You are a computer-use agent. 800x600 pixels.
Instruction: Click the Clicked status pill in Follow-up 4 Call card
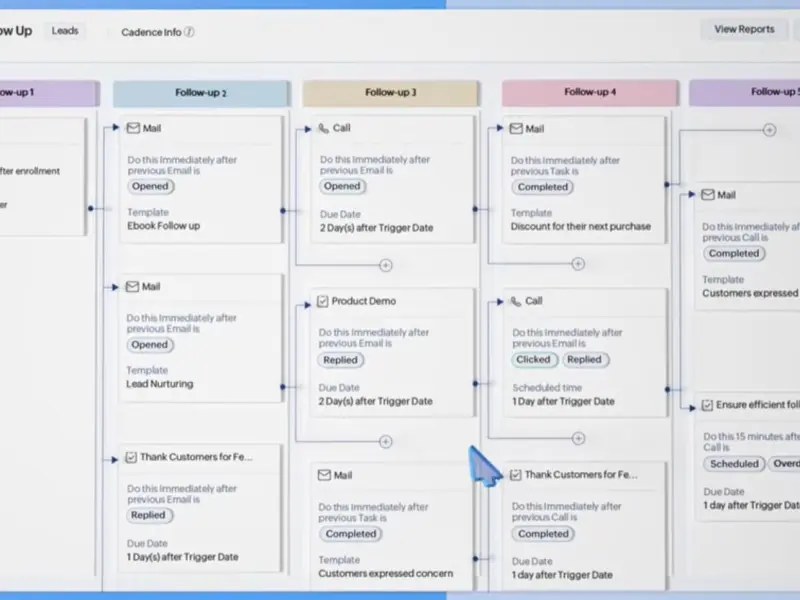[533, 360]
